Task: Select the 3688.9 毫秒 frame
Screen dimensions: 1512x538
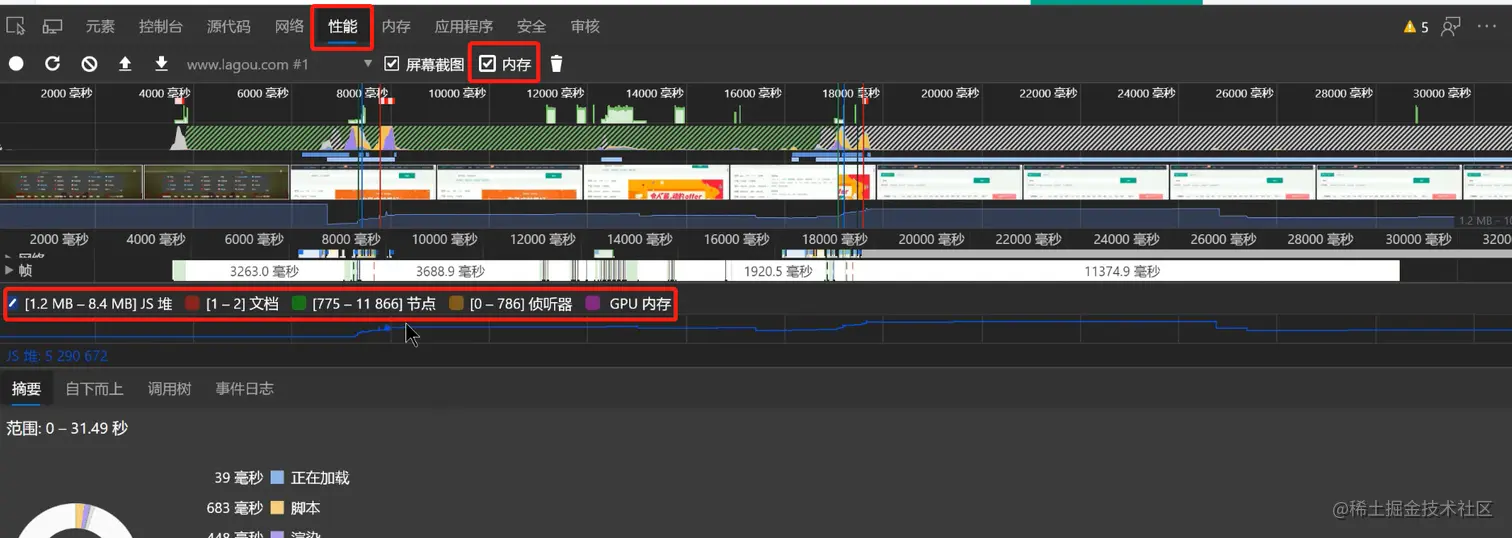Action: pyautogui.click(x=450, y=271)
